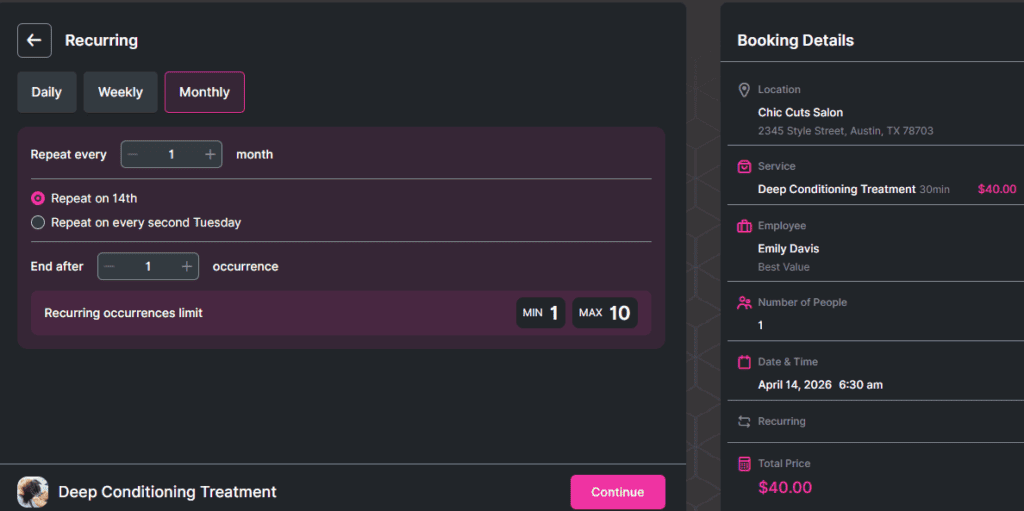The width and height of the screenshot is (1024, 511).
Task: Click the $40.00 total price amount
Action: (784, 487)
